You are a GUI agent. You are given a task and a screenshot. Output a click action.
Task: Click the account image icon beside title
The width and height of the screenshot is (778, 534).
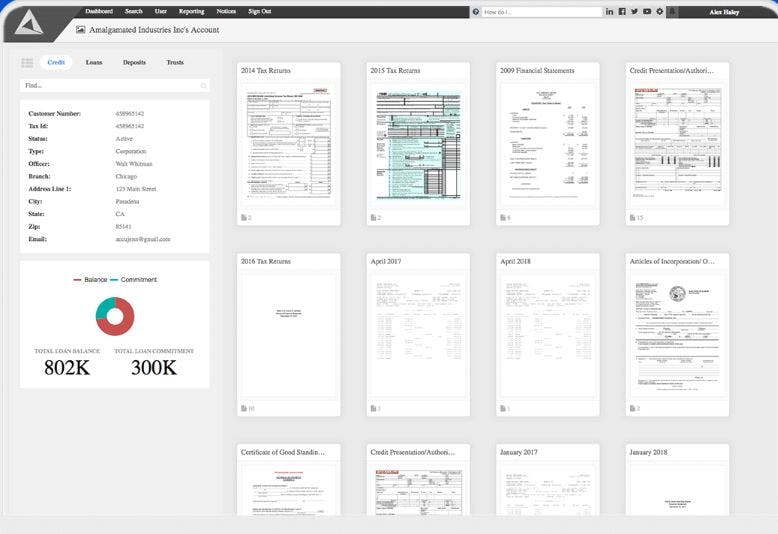click(x=80, y=30)
